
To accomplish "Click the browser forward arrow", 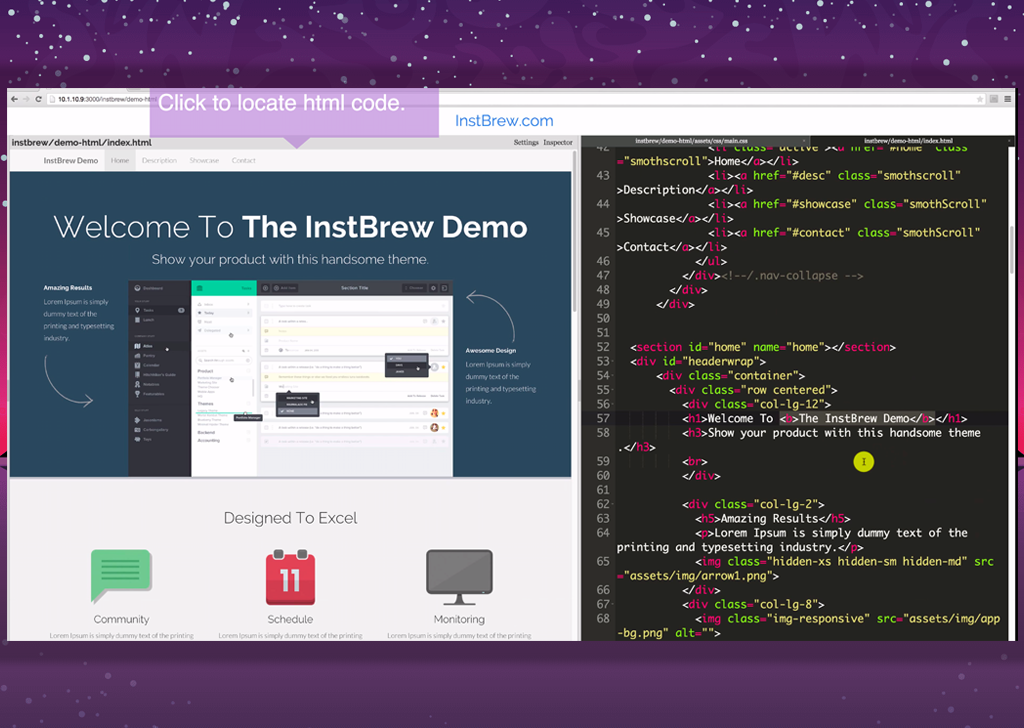I will click(26, 99).
